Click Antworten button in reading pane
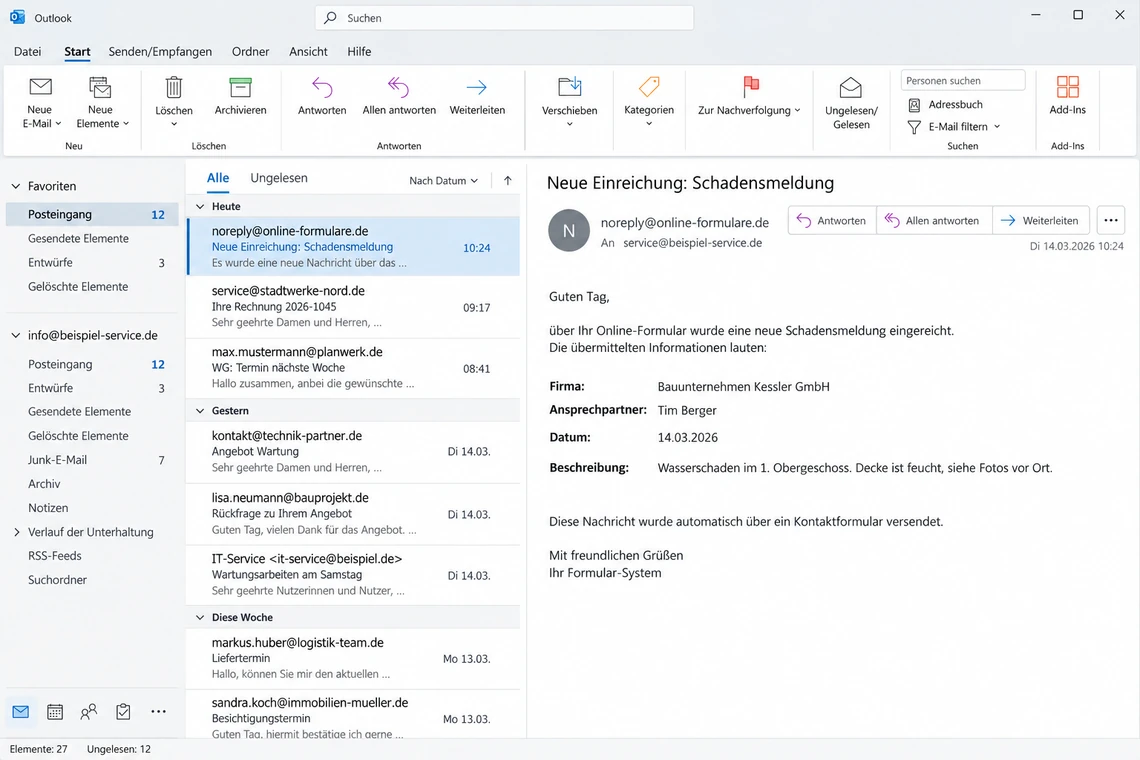The image size is (1140, 760). tap(832, 220)
